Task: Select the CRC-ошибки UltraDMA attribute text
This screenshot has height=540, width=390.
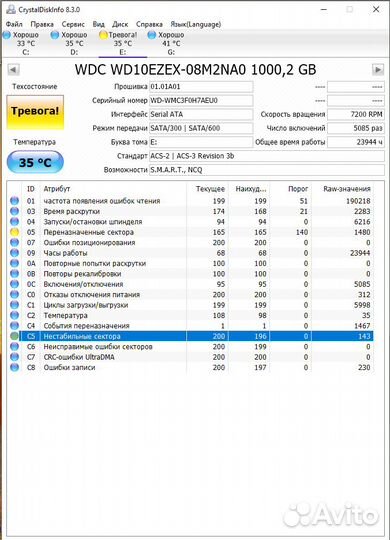Action: (x=79, y=357)
